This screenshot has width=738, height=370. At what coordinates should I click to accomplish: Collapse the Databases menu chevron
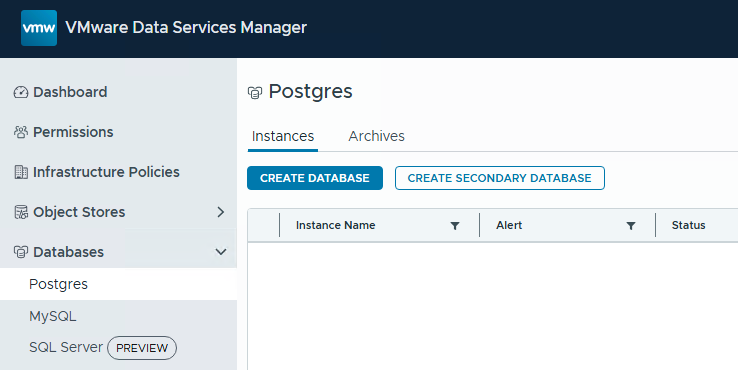point(220,252)
